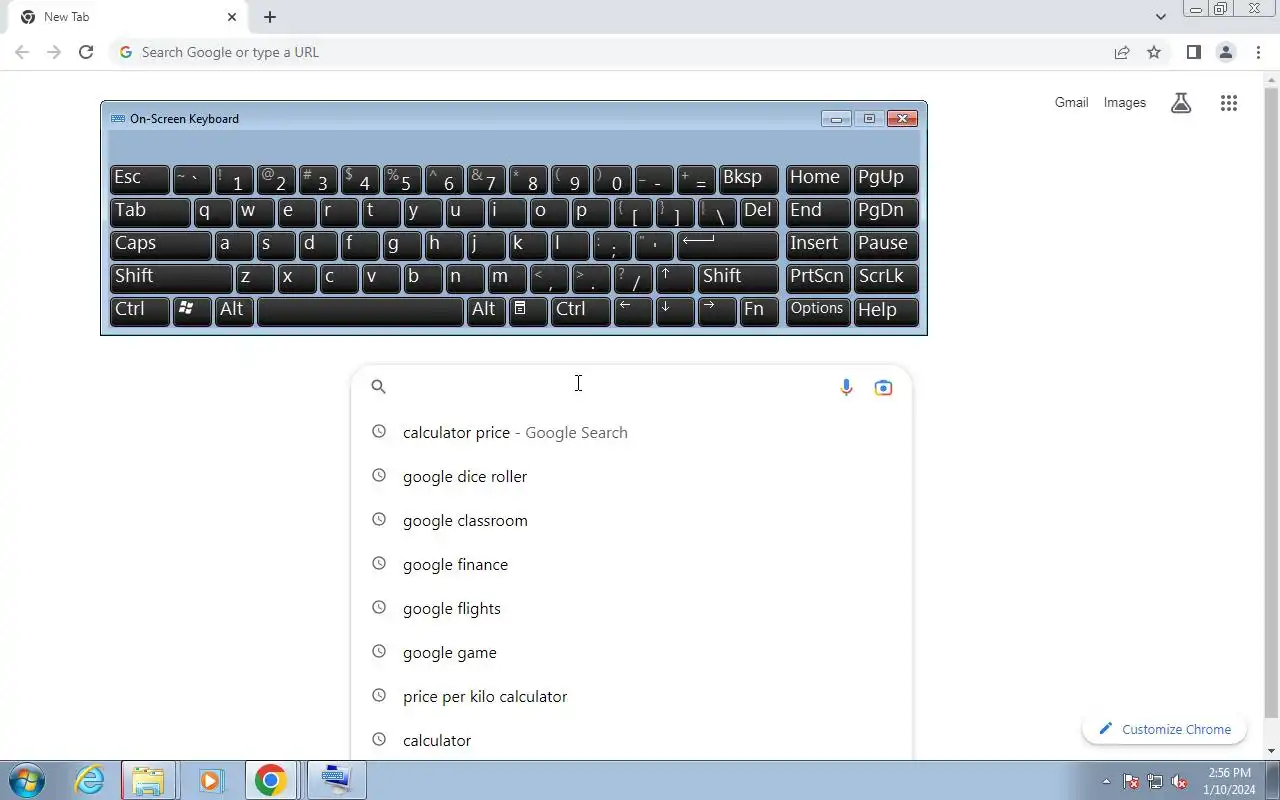Toggle the ScrLk key on On-Screen Keyboard
The width and height of the screenshot is (1280, 800).
click(x=887, y=277)
